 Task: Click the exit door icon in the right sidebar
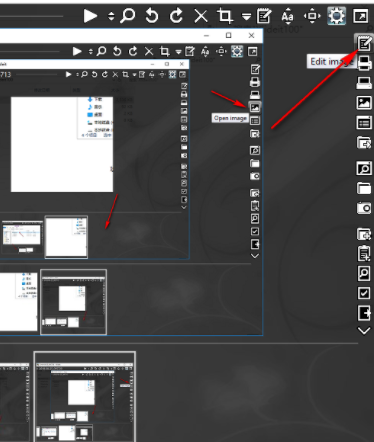(364, 313)
